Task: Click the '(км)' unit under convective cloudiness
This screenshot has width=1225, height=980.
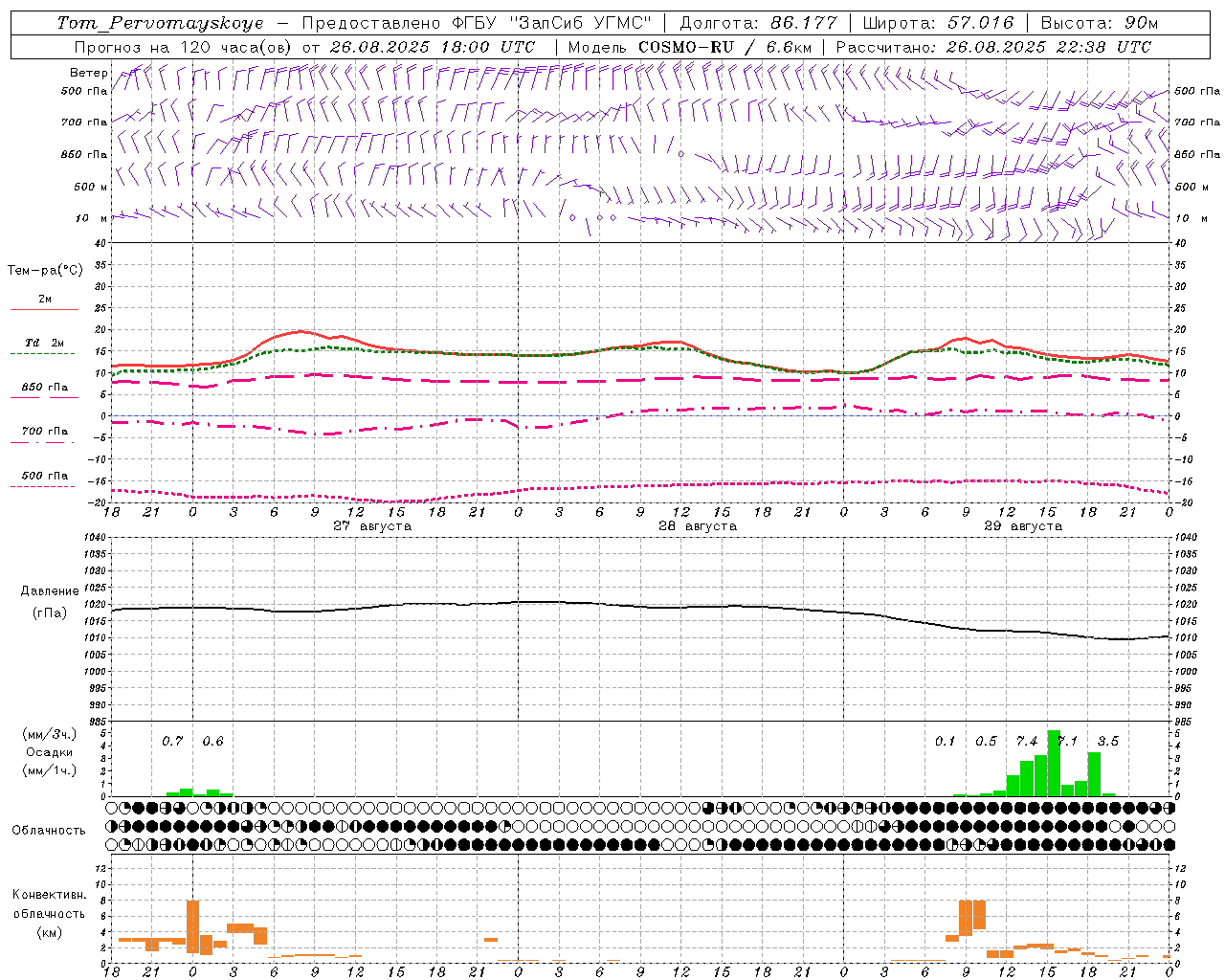Action: pos(50,932)
